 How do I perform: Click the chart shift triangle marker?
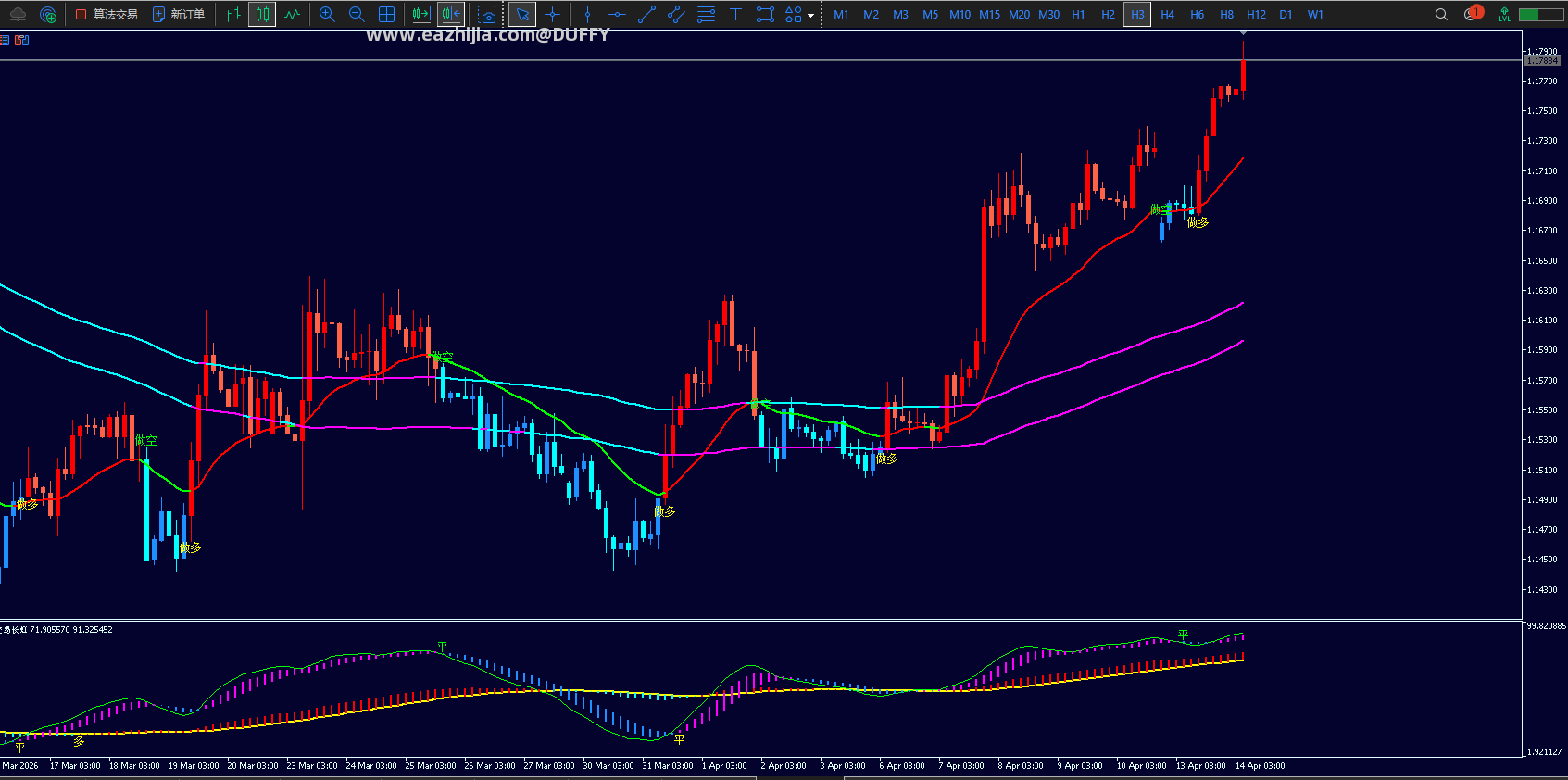click(x=1243, y=32)
